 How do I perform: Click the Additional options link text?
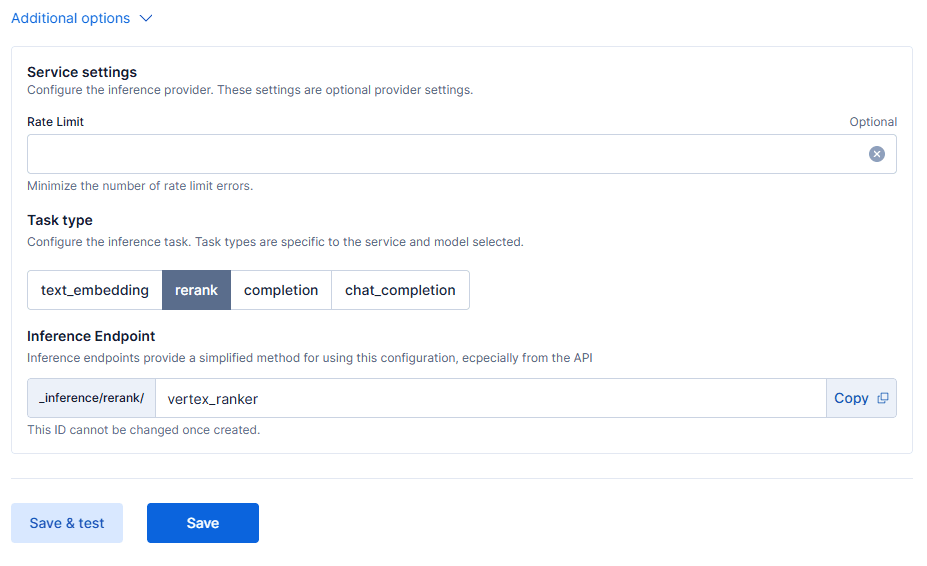[x=70, y=18]
